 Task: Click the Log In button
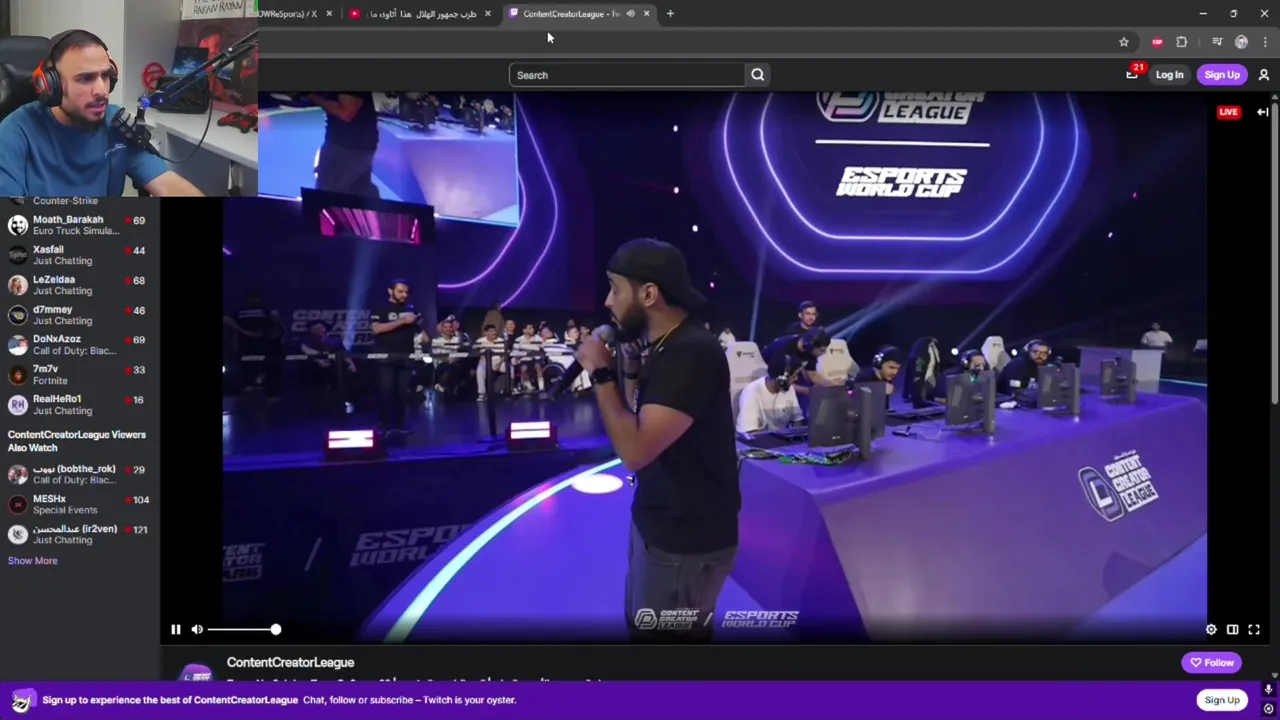click(x=1169, y=75)
